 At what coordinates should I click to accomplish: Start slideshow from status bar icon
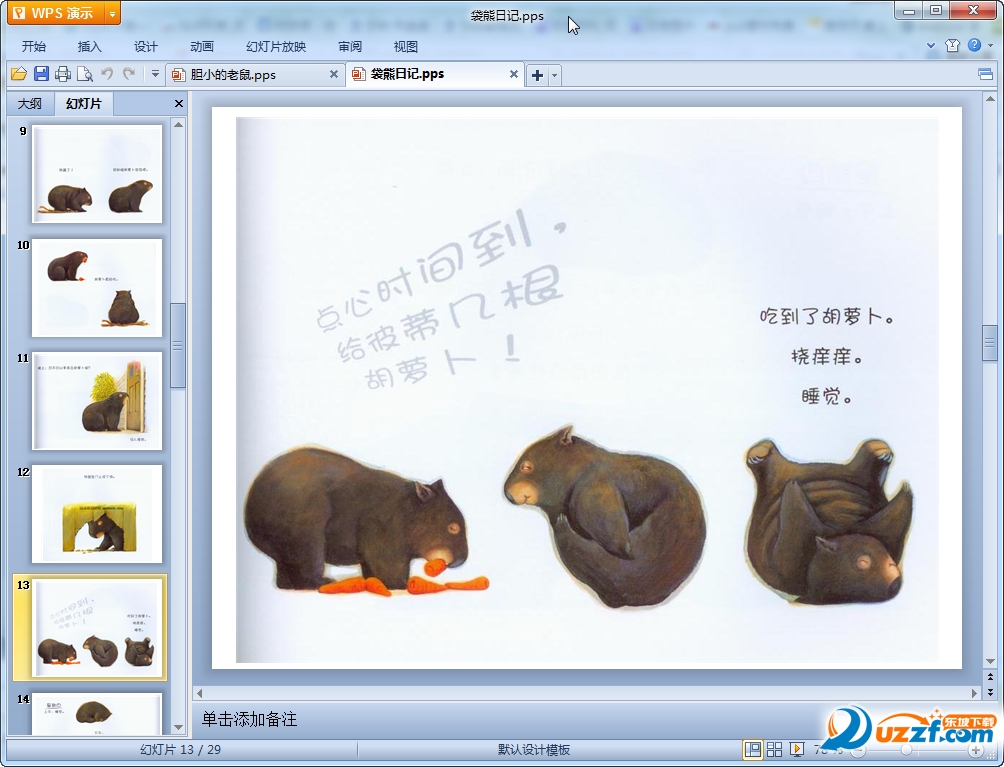[797, 749]
